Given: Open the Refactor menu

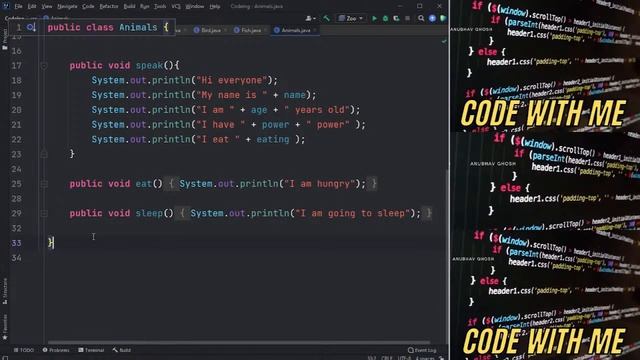Looking at the screenshot, I should [x=109, y=6].
